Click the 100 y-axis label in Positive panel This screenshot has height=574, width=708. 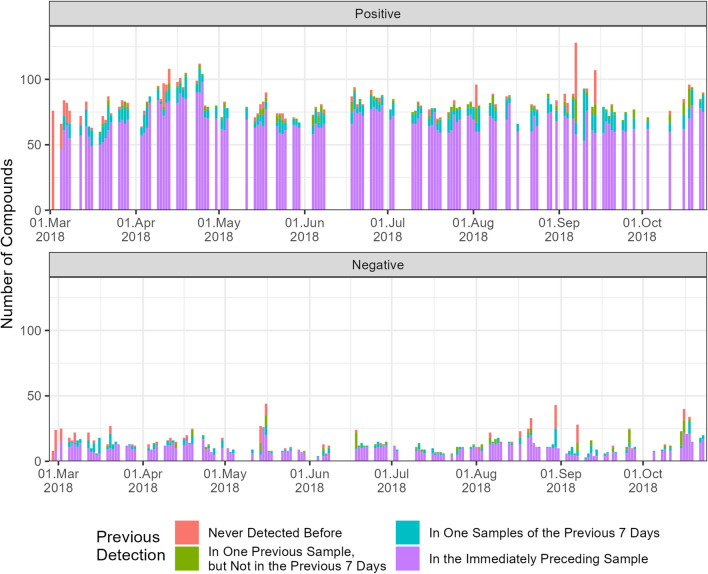point(32,79)
